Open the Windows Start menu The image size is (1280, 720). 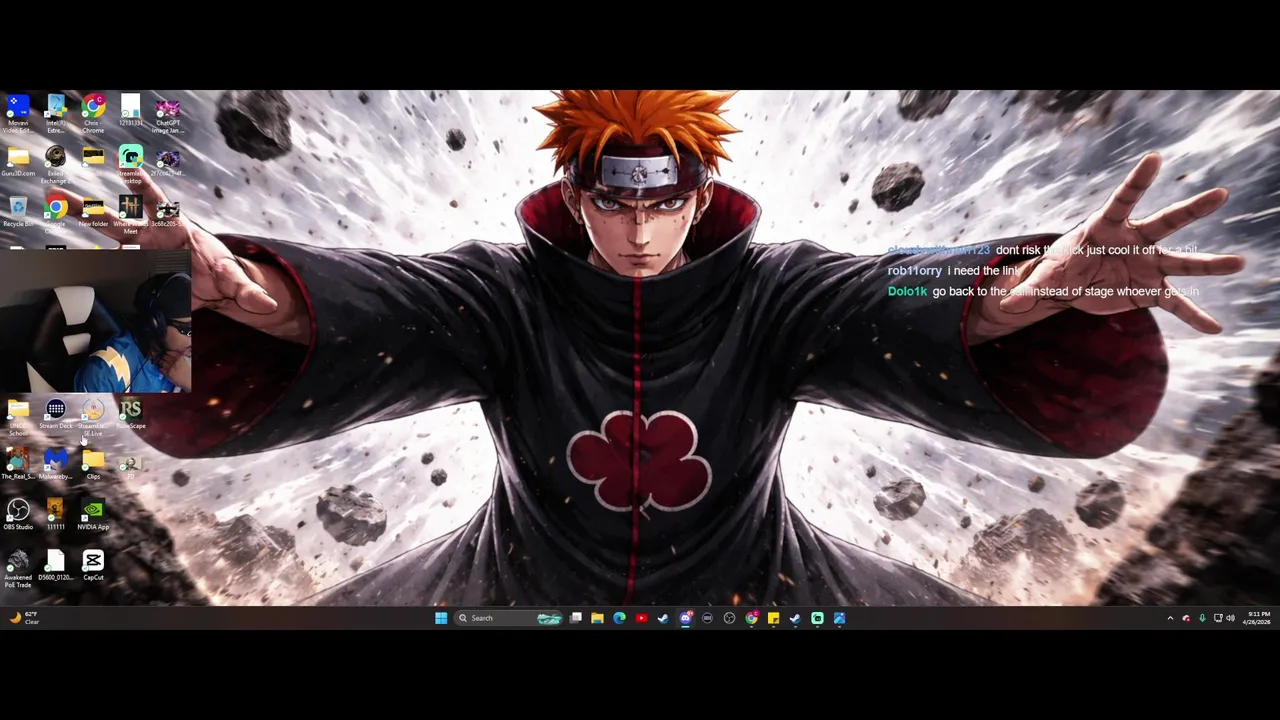pyautogui.click(x=441, y=618)
